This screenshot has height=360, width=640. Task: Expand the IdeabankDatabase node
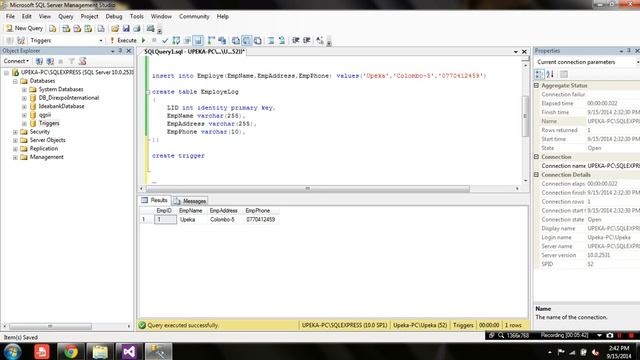[x=24, y=107]
